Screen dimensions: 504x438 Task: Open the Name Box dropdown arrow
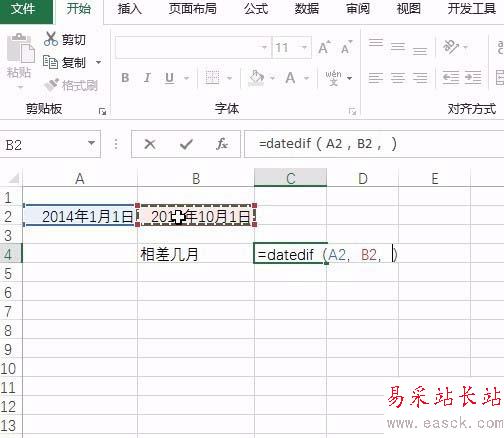91,143
